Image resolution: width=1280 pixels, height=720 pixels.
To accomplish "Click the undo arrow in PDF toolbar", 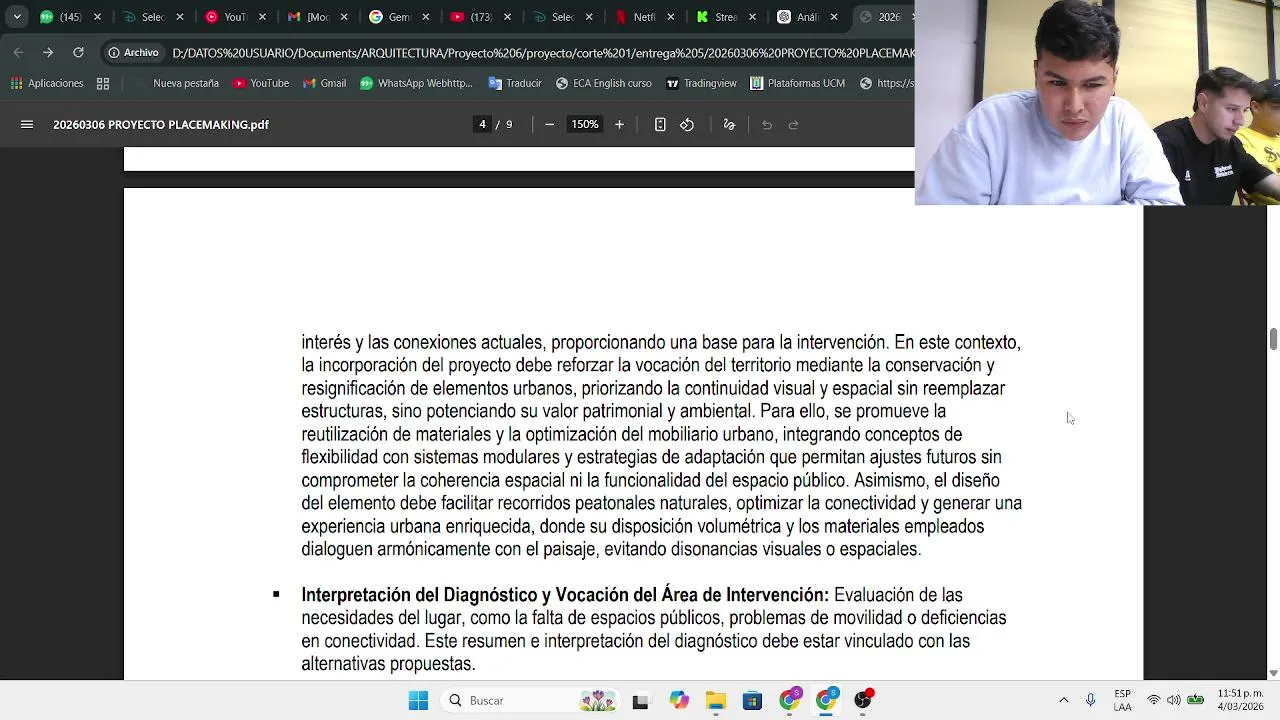I will pos(767,125).
